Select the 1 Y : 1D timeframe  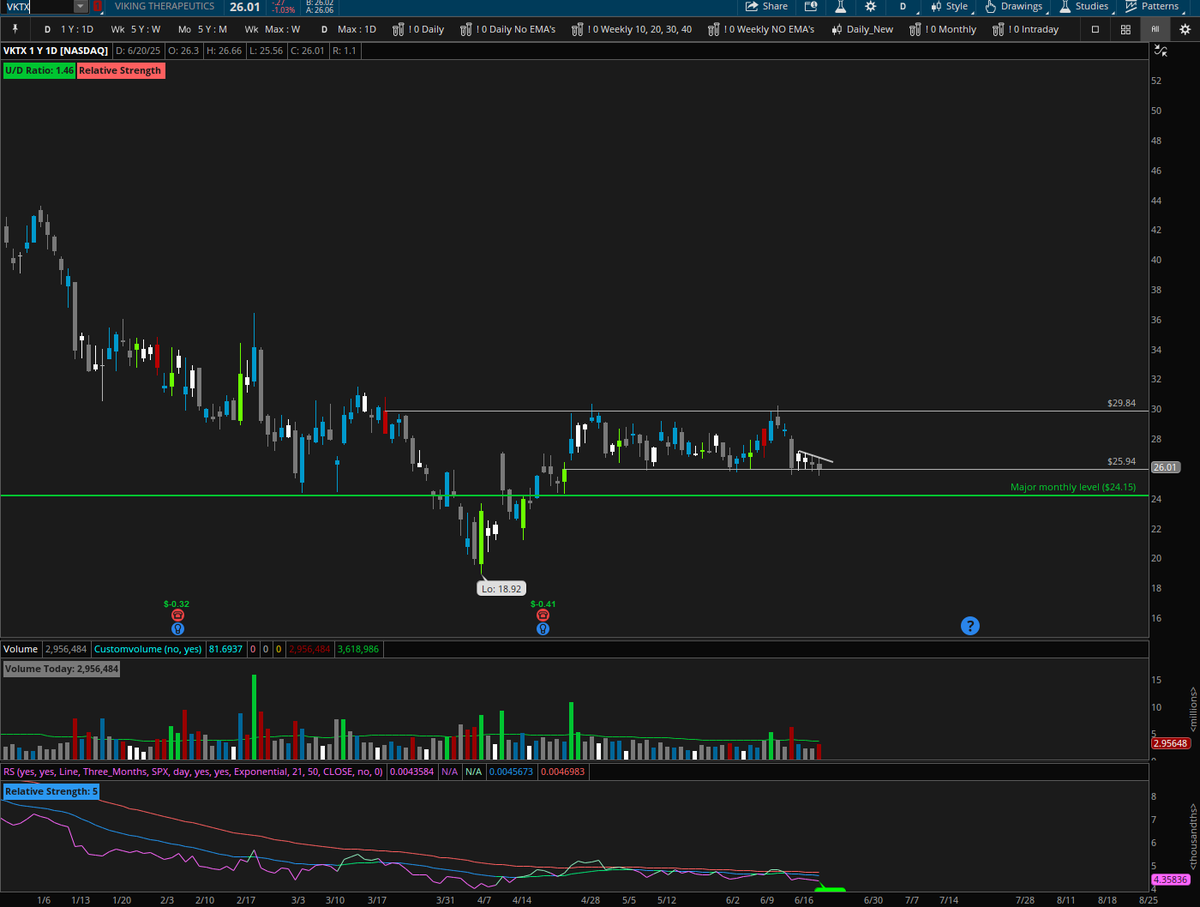click(x=70, y=29)
